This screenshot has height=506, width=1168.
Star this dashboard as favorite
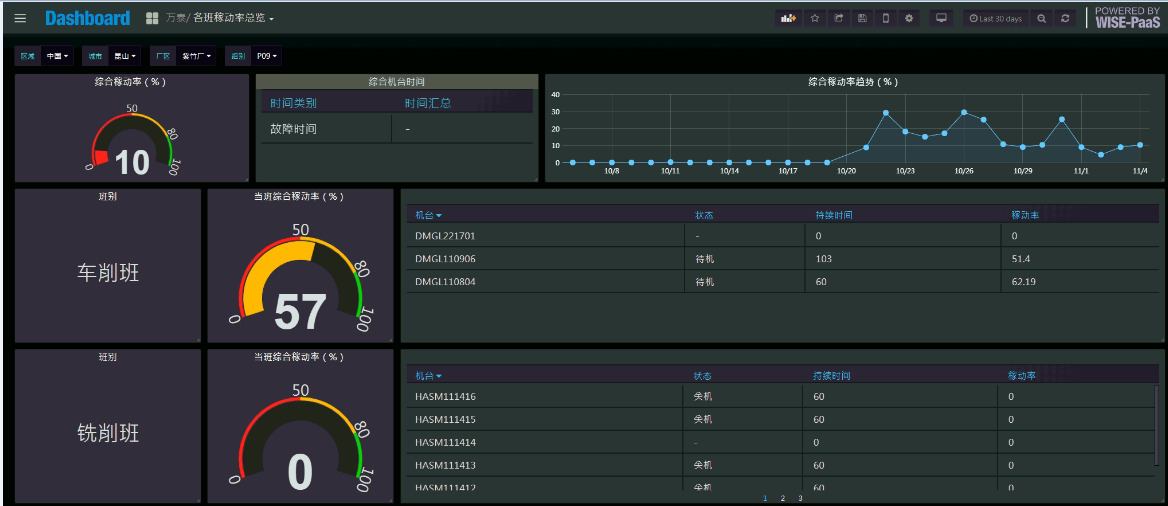(815, 18)
